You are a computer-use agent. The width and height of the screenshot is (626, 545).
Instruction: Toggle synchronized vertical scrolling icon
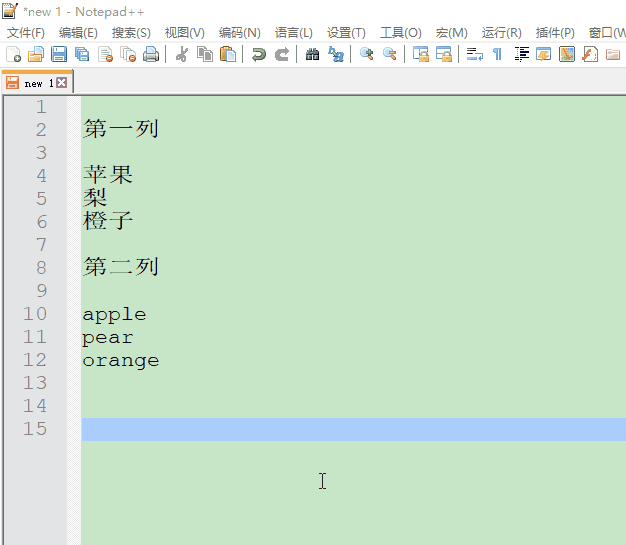pyautogui.click(x=420, y=54)
